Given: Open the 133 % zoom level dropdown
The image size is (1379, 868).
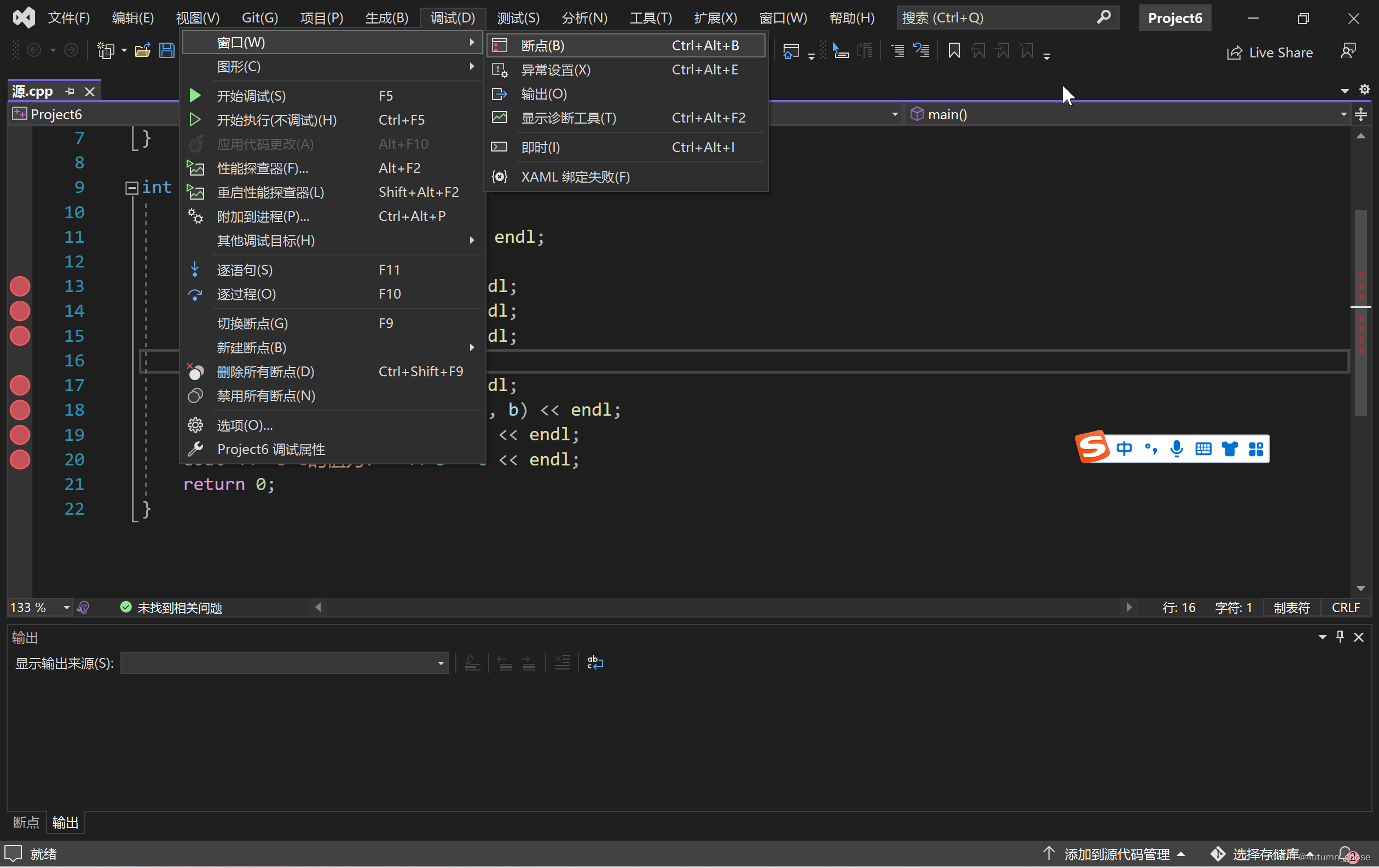Looking at the screenshot, I should click(x=66, y=608).
